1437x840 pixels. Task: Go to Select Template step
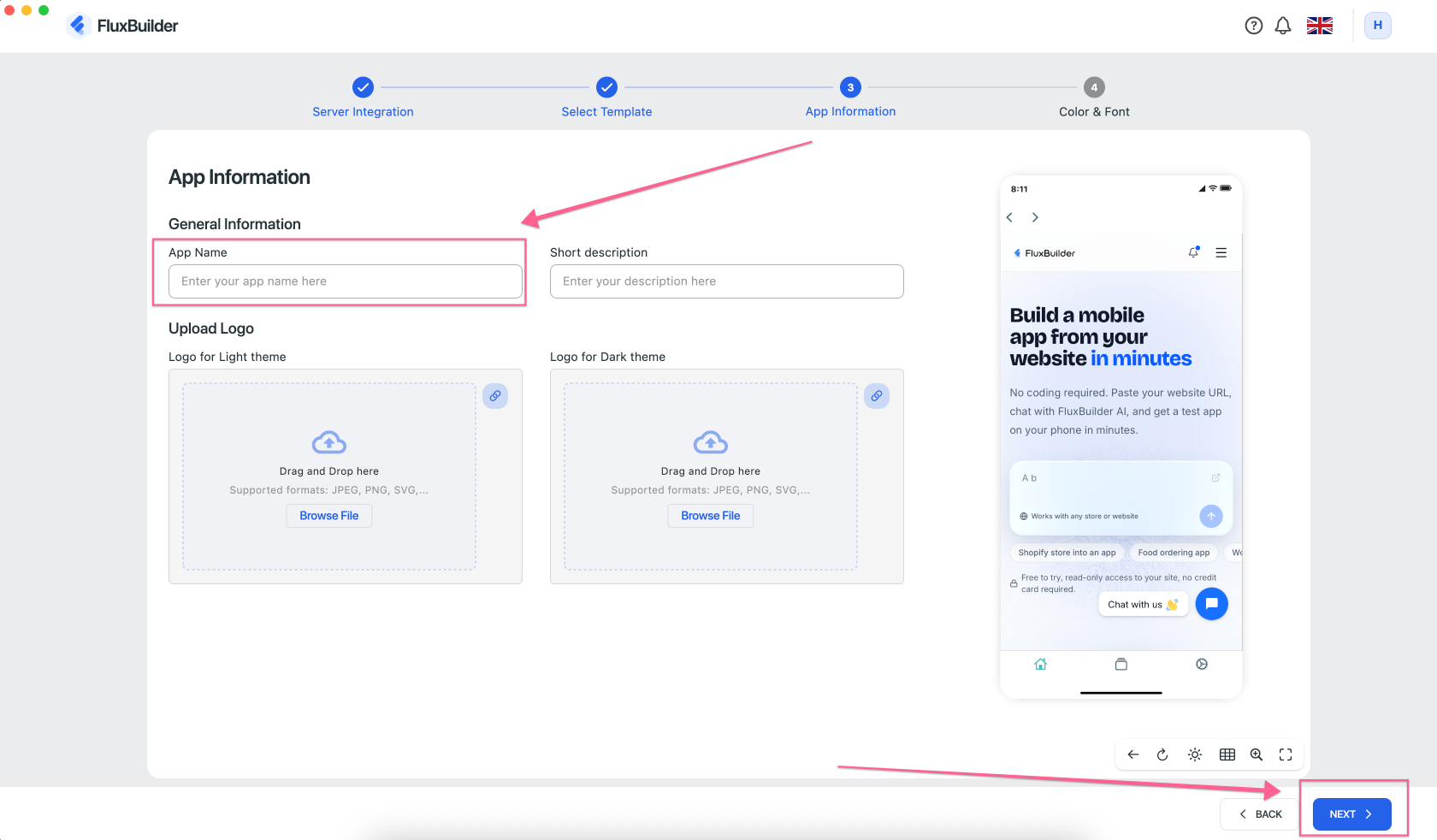click(x=606, y=98)
